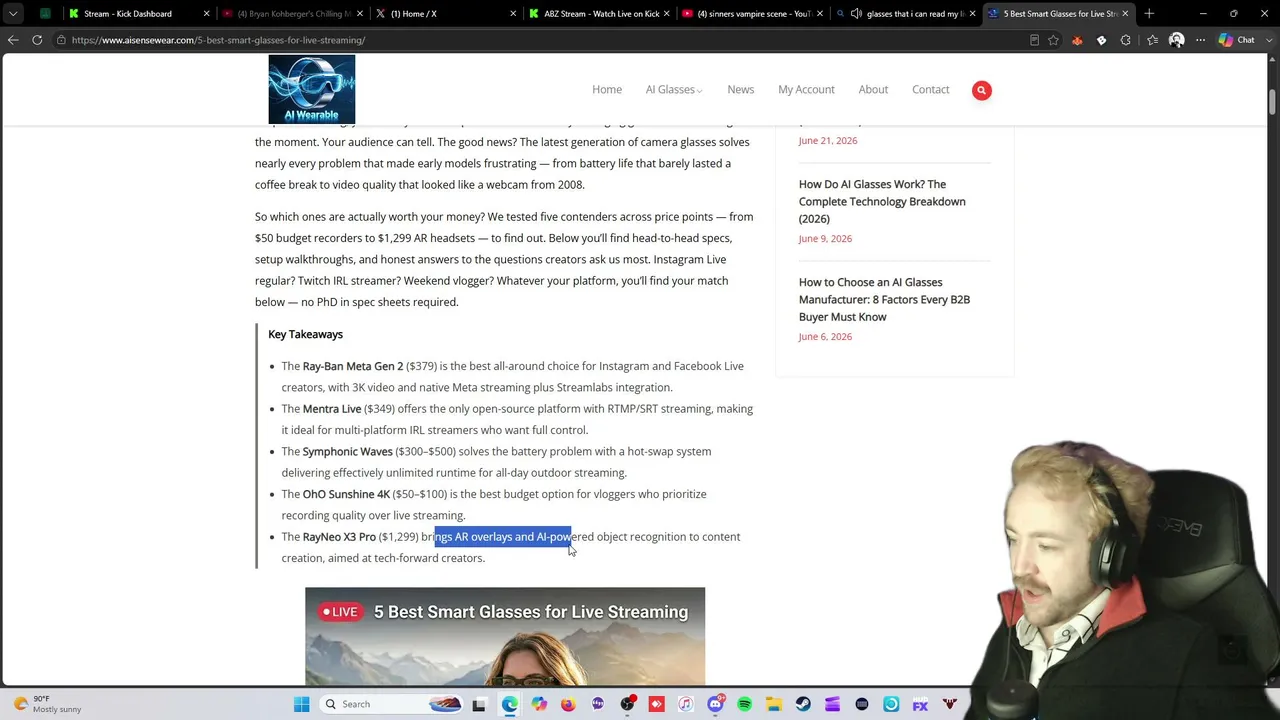Screen dimensions: 1280x720
Task: Reload the page with the refresh icon
Action: [37, 40]
